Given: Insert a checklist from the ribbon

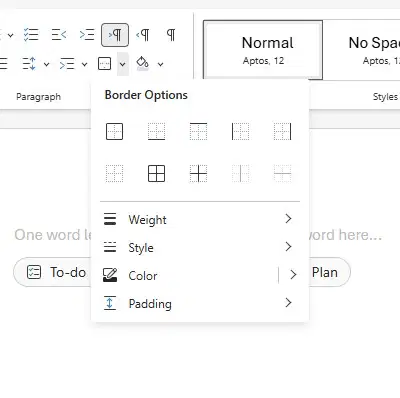Looking at the screenshot, I should (x=31, y=35).
